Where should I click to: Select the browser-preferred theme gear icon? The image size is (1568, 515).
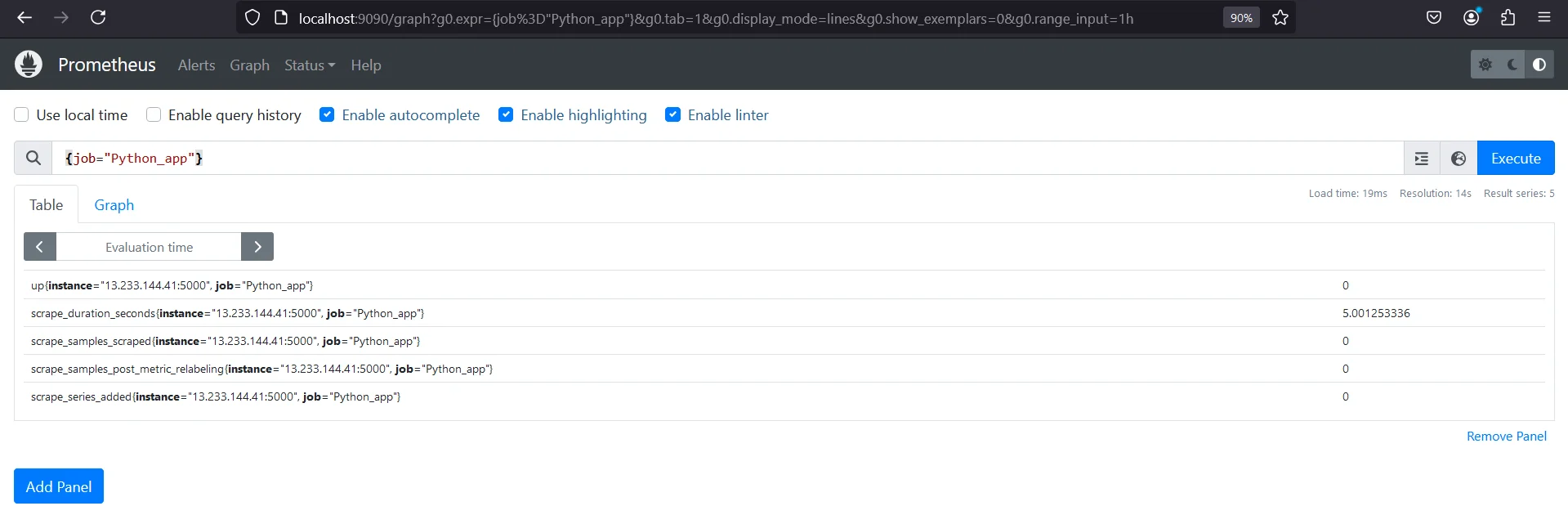pyautogui.click(x=1485, y=65)
